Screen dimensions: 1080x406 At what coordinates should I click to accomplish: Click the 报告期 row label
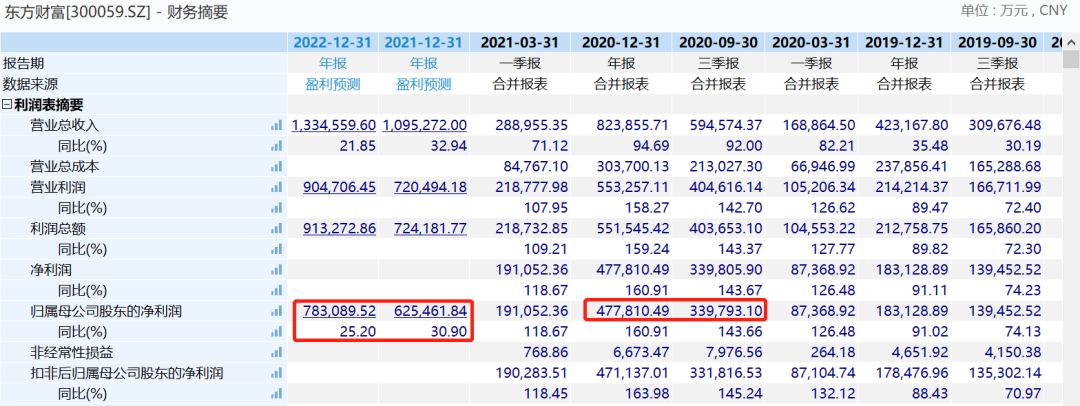[23, 63]
